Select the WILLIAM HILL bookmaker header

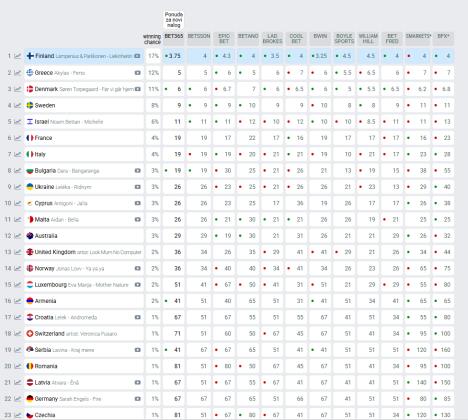pyautogui.click(x=368, y=39)
